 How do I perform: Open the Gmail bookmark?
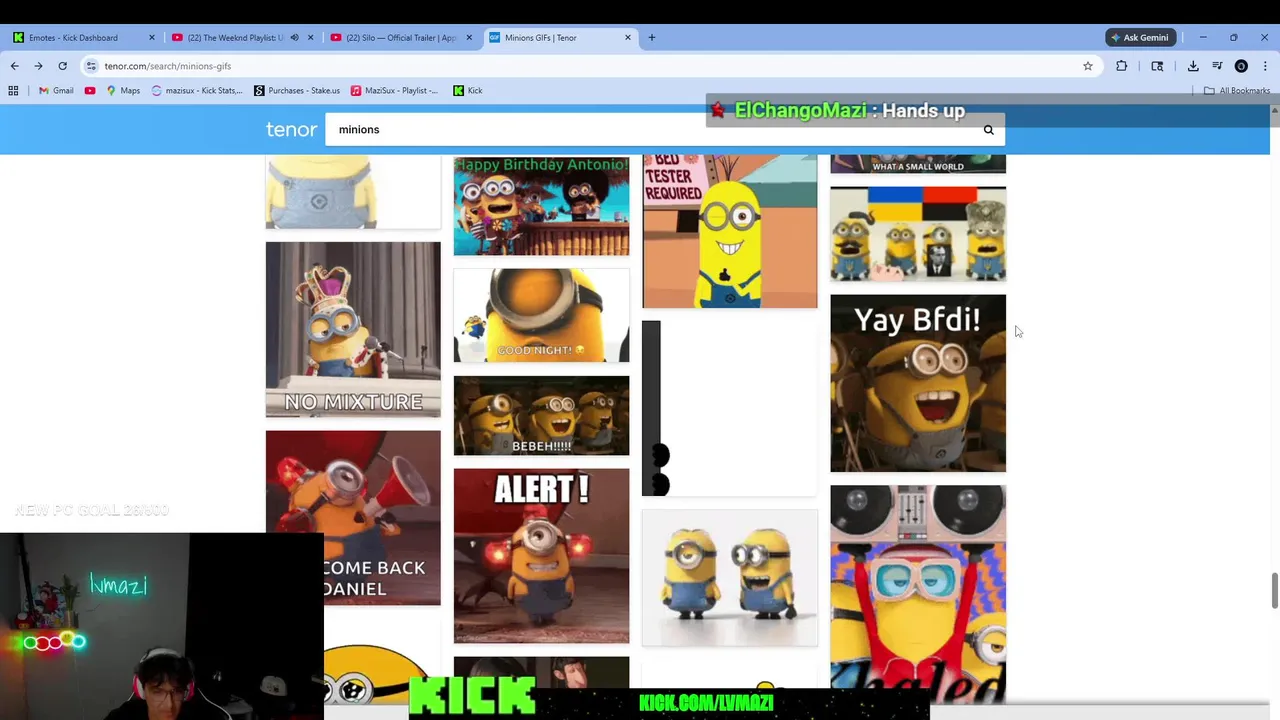point(56,90)
